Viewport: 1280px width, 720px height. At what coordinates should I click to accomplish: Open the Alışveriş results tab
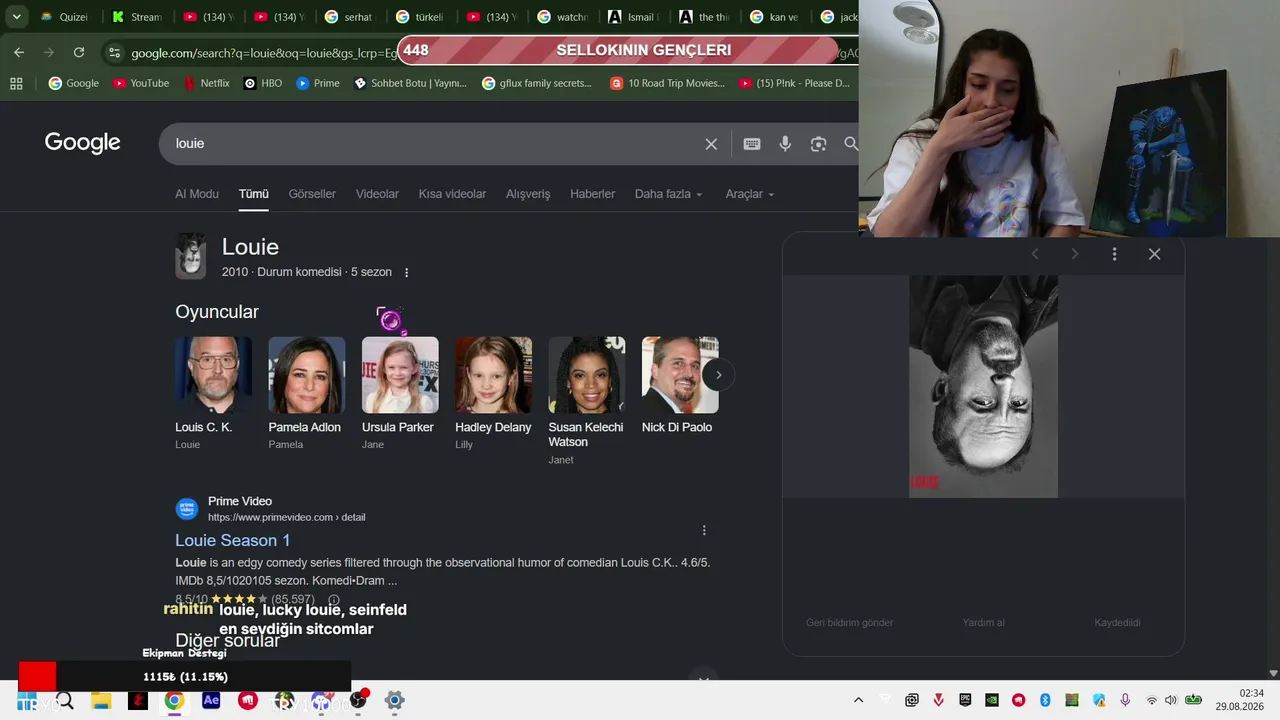(528, 194)
